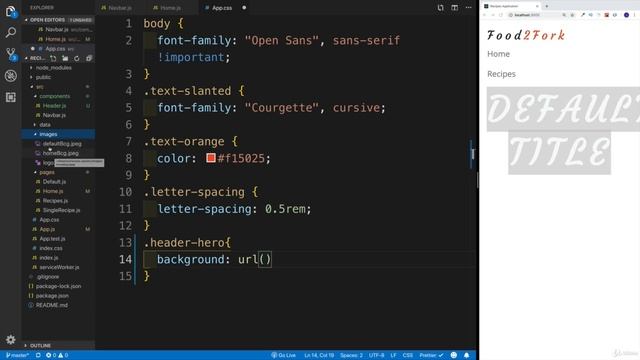Open the Search view in activity bar

click(11, 32)
